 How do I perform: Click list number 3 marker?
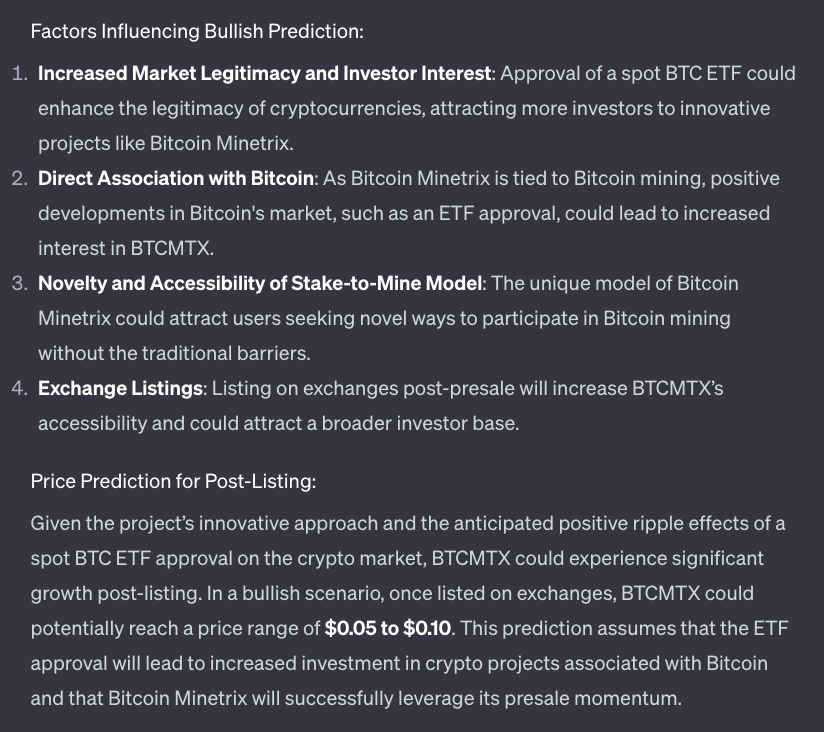pyautogui.click(x=20, y=284)
